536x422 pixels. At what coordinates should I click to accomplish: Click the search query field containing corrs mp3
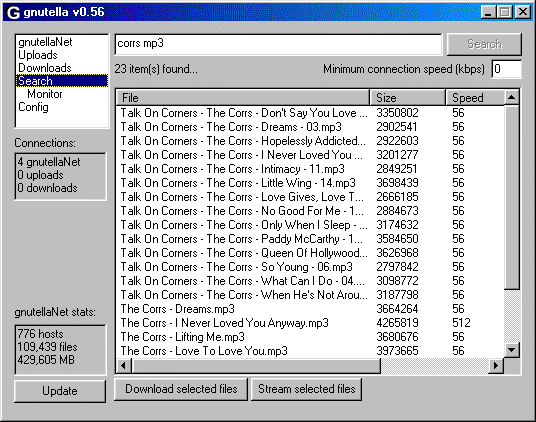(278, 44)
